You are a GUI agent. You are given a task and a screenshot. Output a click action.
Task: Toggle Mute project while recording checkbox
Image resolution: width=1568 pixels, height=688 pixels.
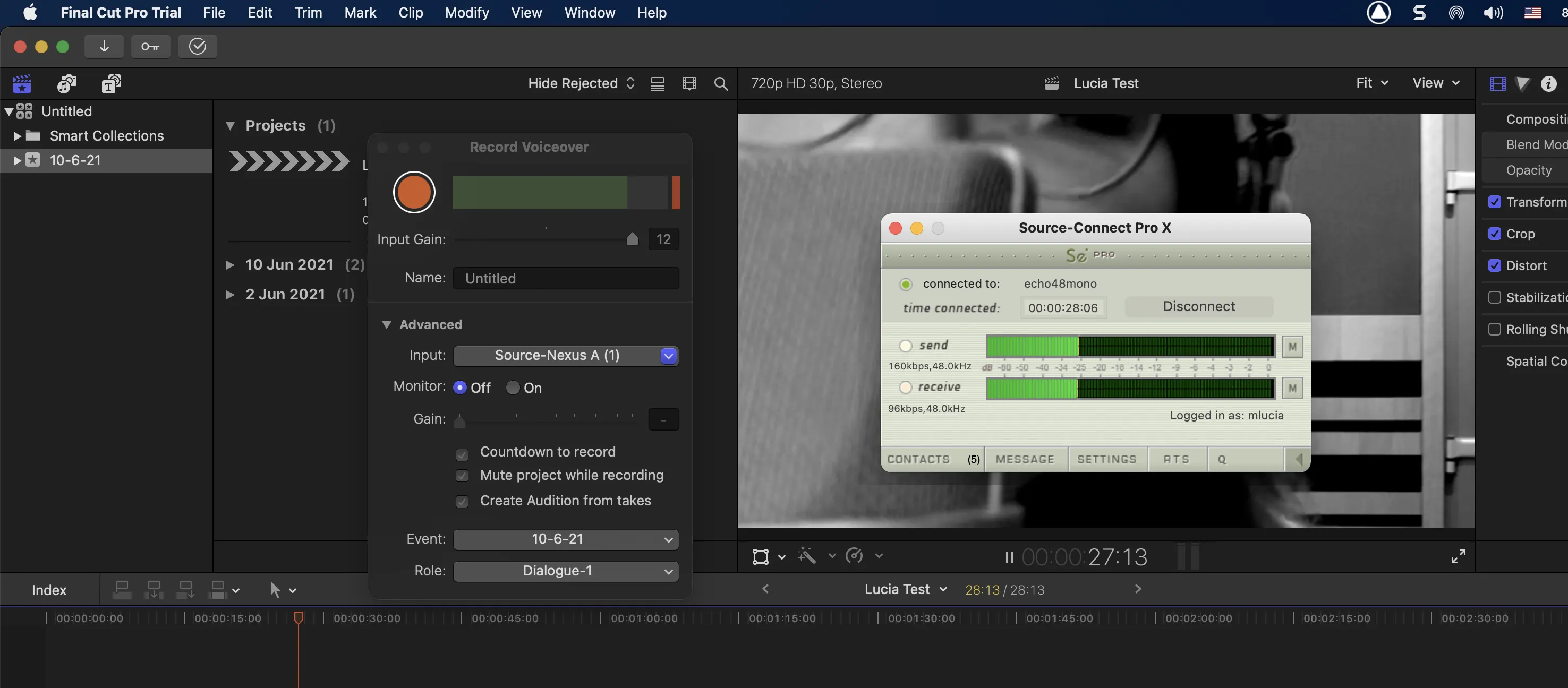pyautogui.click(x=462, y=476)
